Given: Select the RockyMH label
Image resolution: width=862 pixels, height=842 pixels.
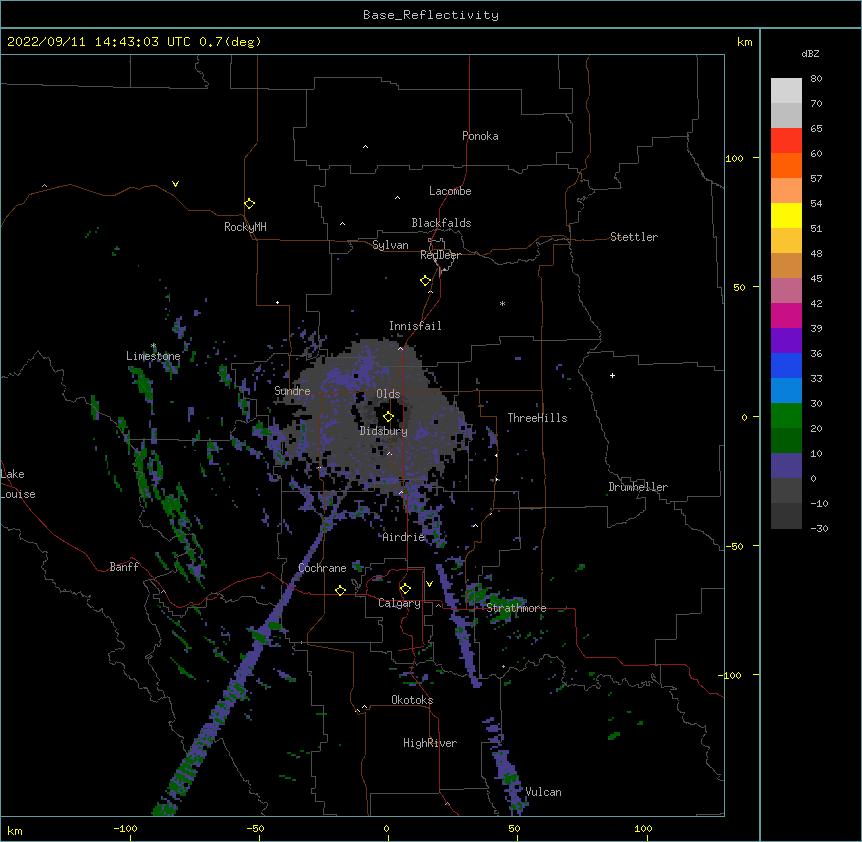Looking at the screenshot, I should [x=245, y=227].
